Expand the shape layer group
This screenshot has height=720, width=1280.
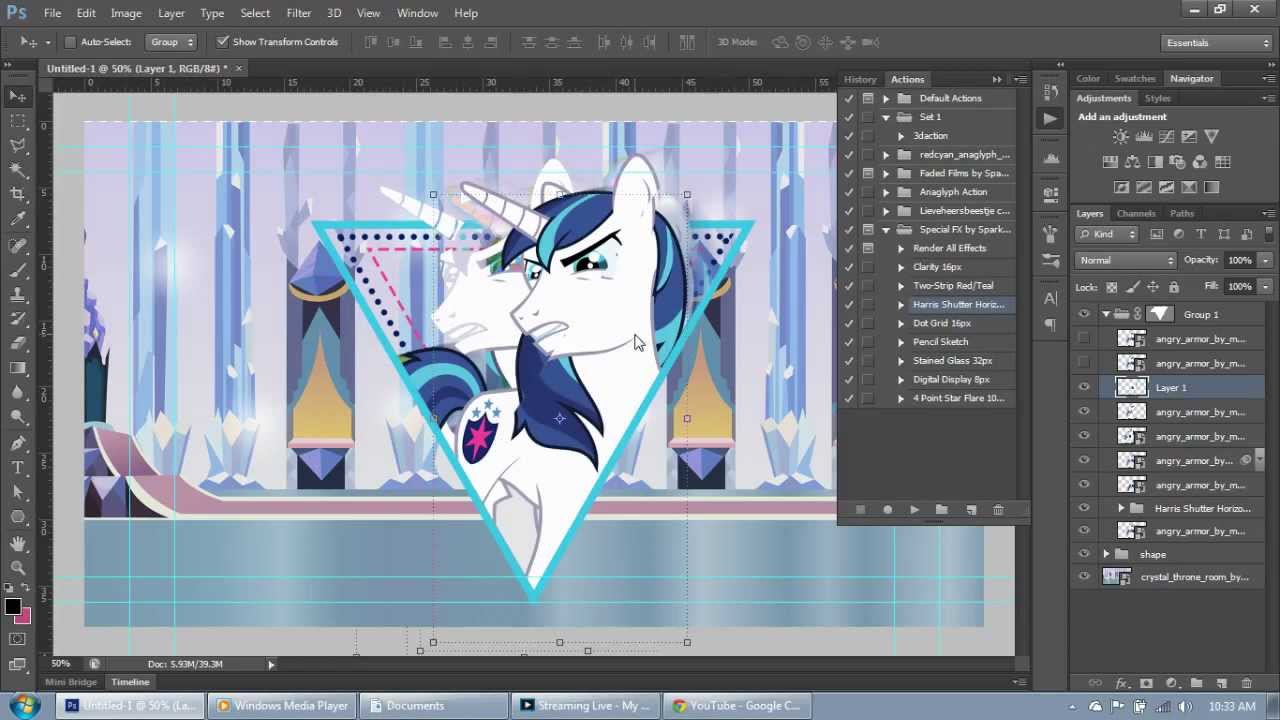coord(1106,554)
